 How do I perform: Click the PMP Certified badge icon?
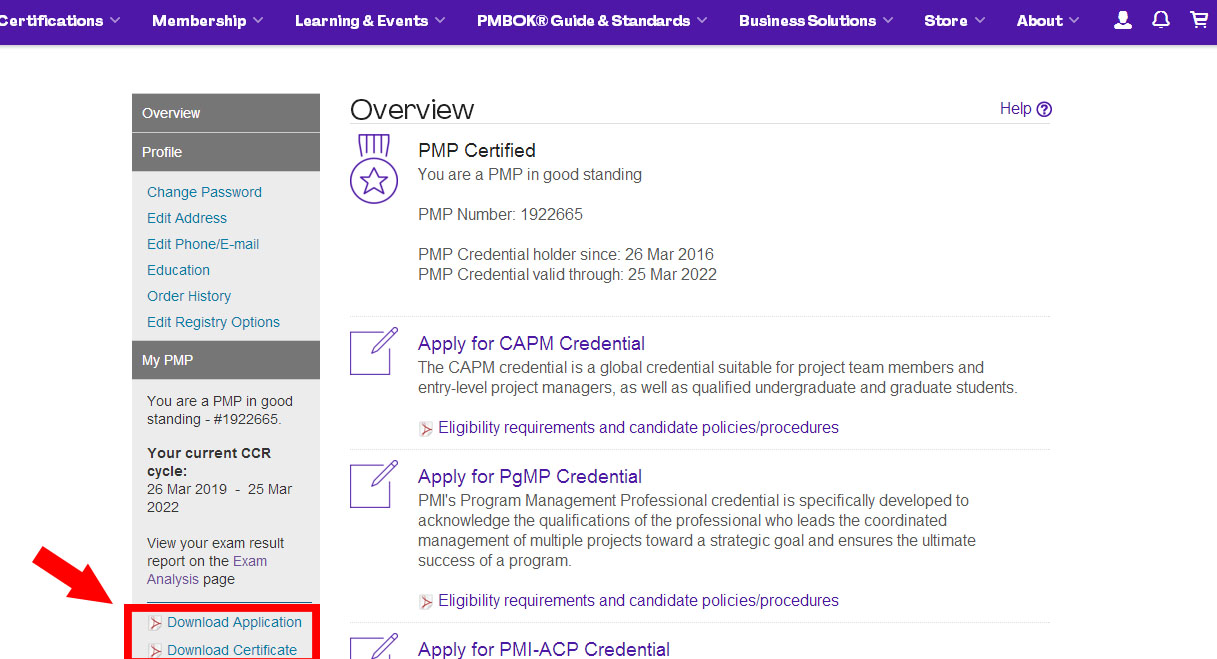tap(373, 168)
